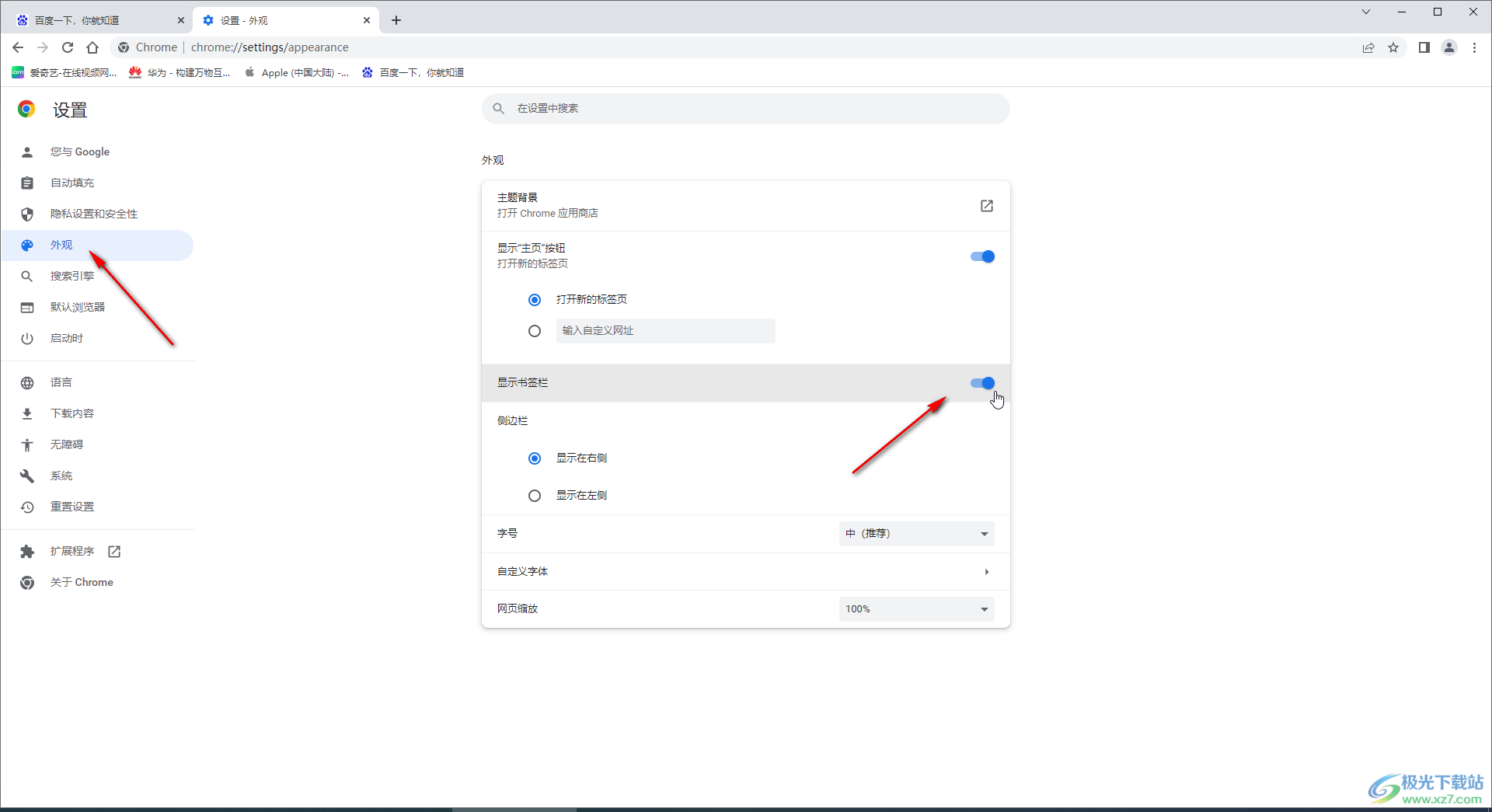The height and width of the screenshot is (812, 1492).
Task: Click the external link icon next to 扩展程序
Action: [x=114, y=552]
